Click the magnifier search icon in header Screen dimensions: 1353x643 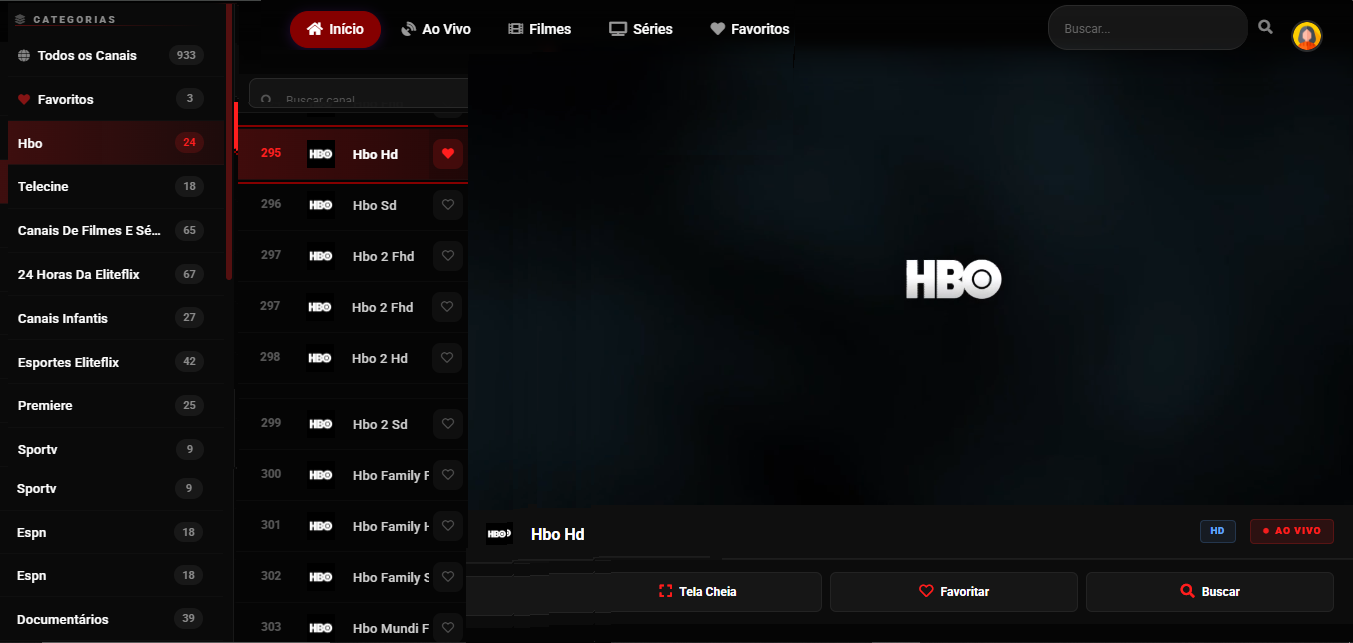click(1266, 27)
